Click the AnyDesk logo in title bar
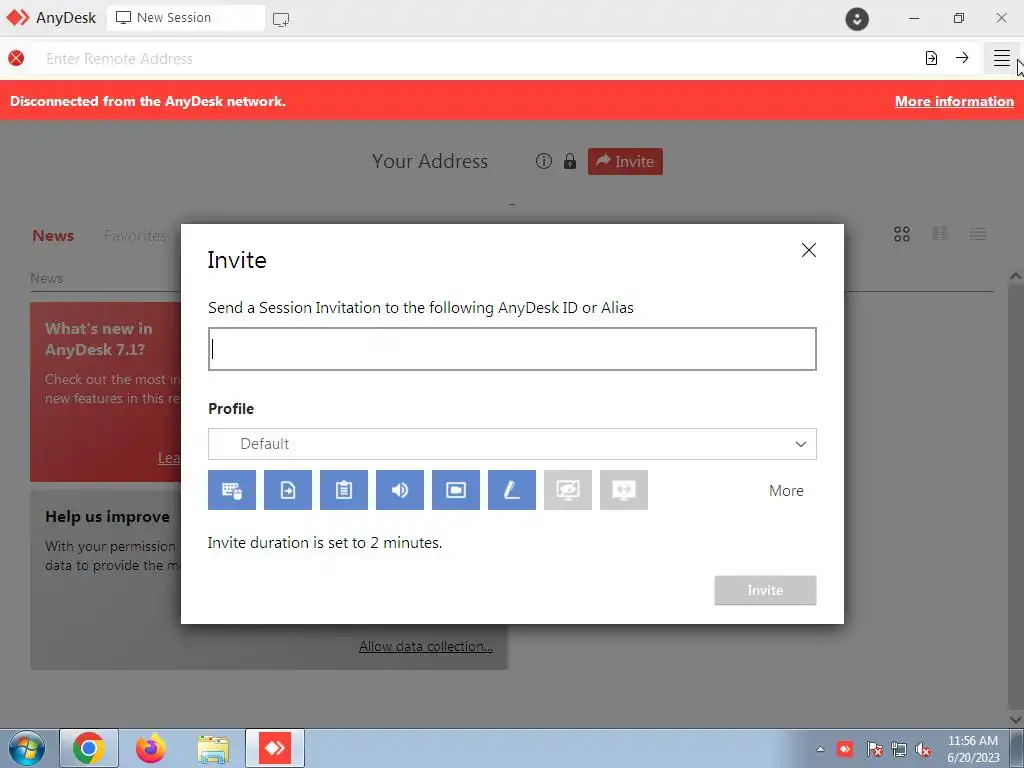Image resolution: width=1024 pixels, height=768 pixels. click(x=18, y=18)
